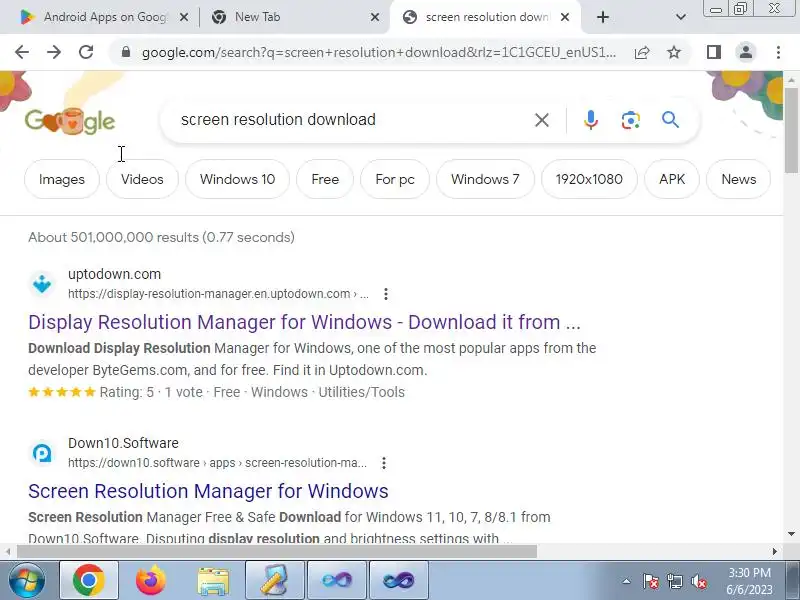Open a new browser tab

coord(603,17)
